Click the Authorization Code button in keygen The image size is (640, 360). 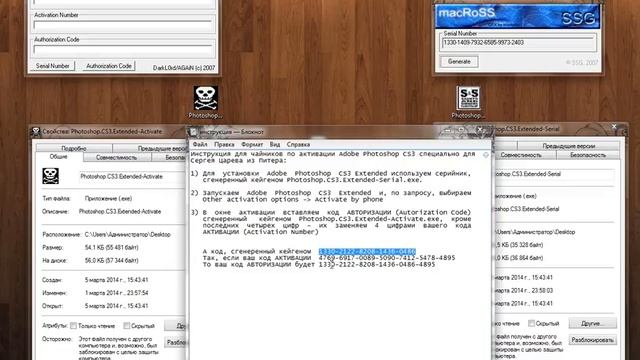point(109,66)
